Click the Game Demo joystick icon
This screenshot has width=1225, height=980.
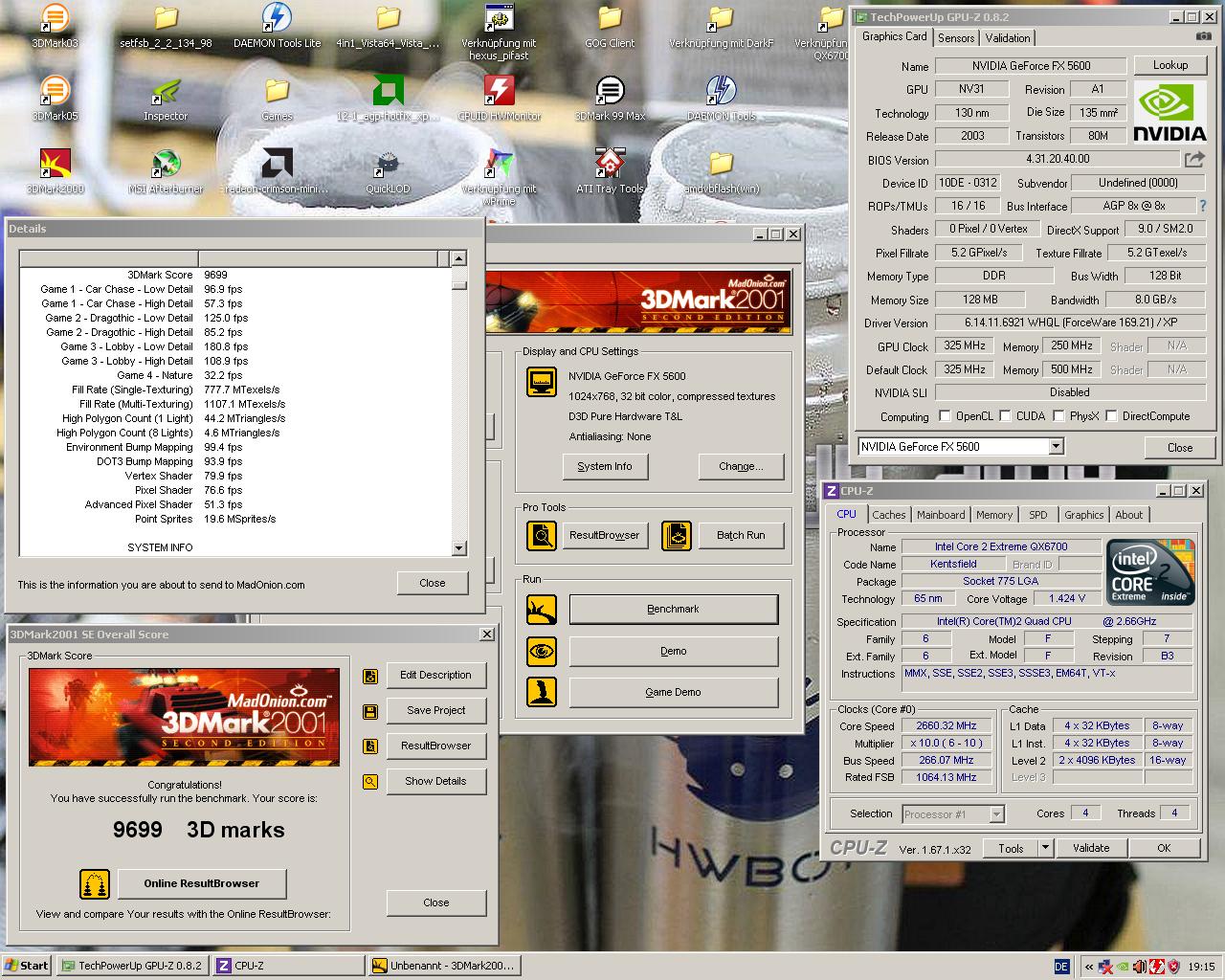point(542,692)
